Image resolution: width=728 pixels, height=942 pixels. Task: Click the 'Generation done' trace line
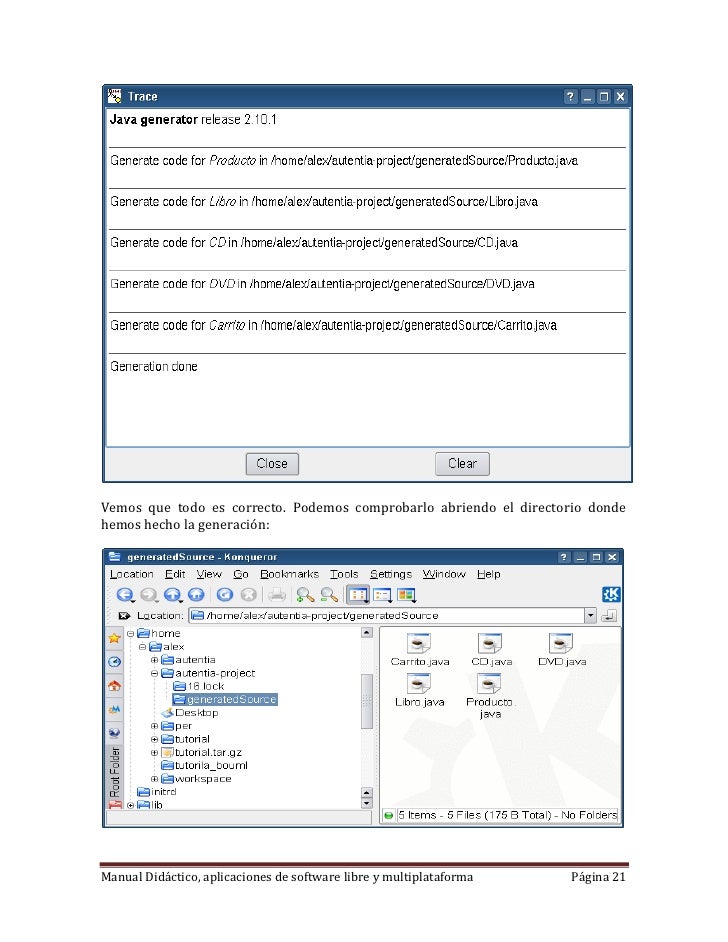click(154, 366)
